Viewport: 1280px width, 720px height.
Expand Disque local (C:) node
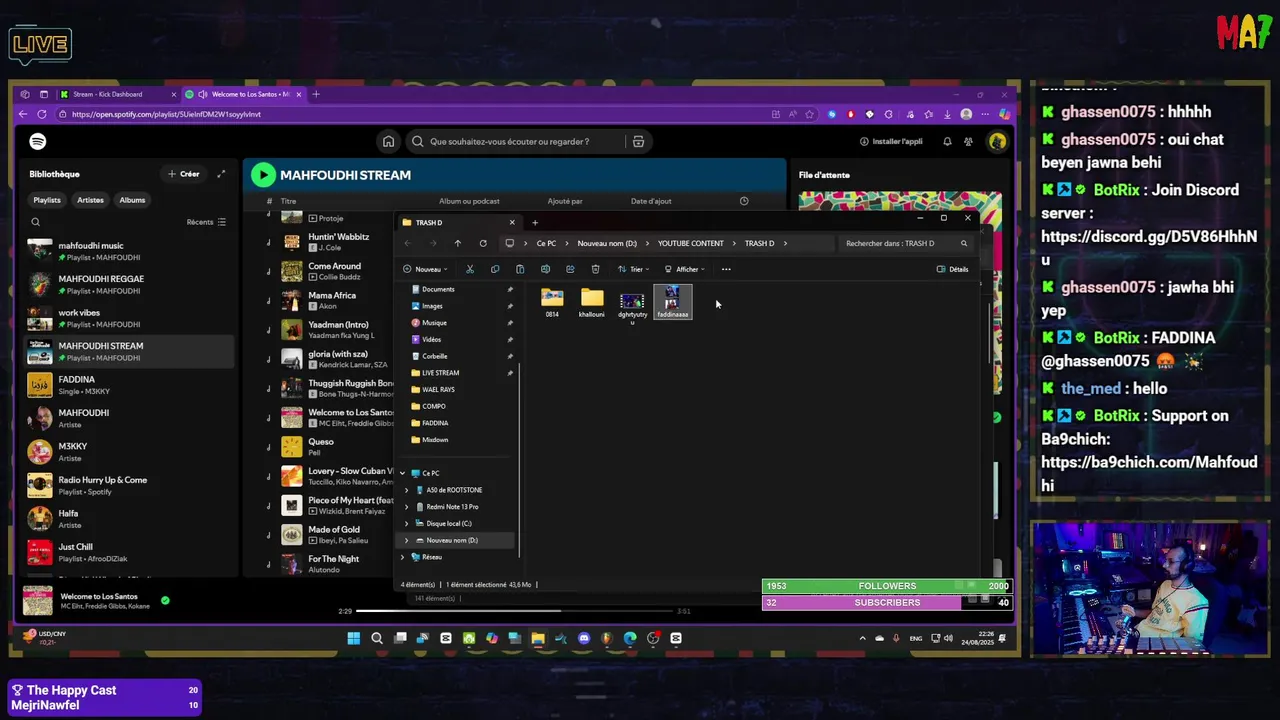click(x=406, y=523)
